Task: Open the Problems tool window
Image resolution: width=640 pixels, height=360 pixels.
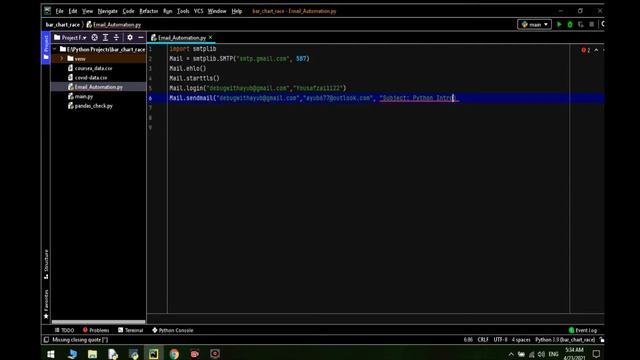Action: tap(96, 330)
